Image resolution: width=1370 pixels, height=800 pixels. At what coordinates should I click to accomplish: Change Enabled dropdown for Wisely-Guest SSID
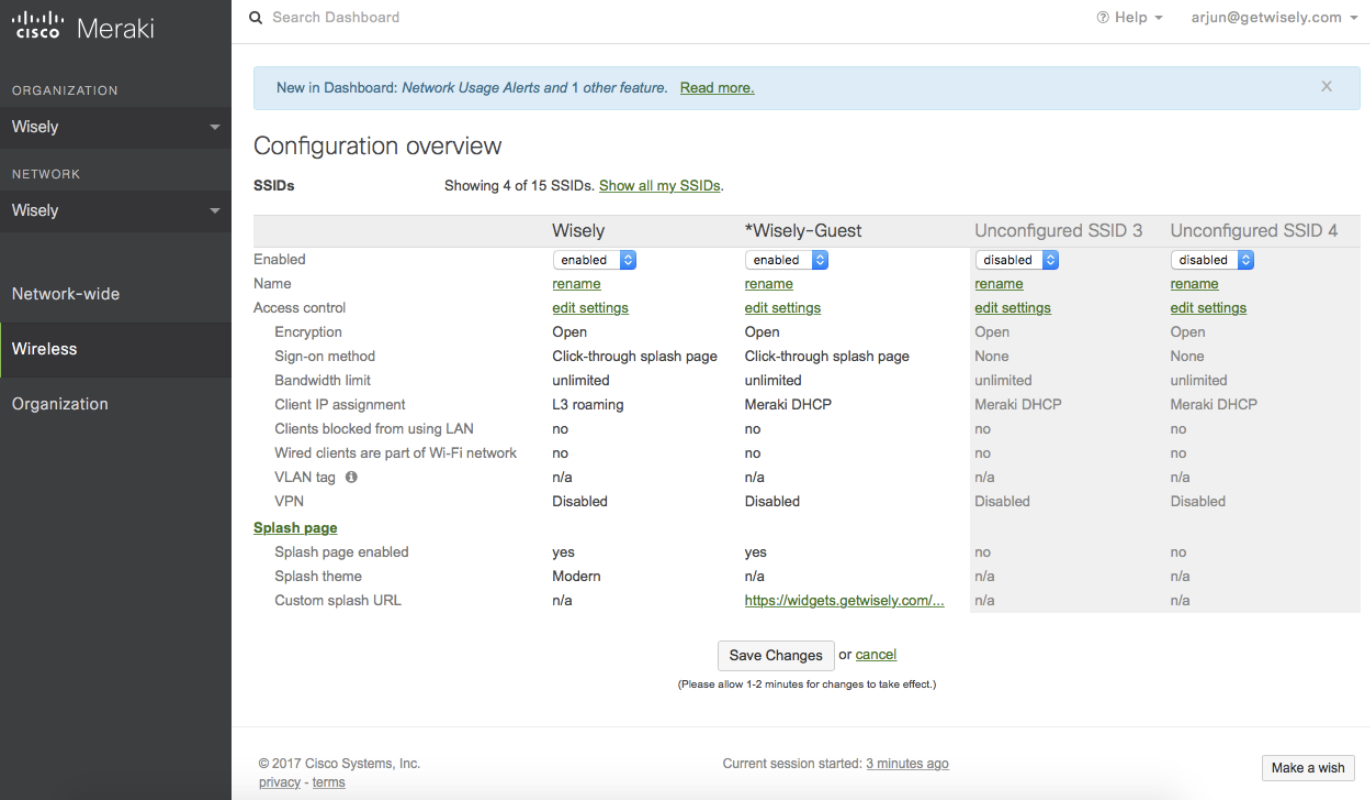[x=787, y=260]
